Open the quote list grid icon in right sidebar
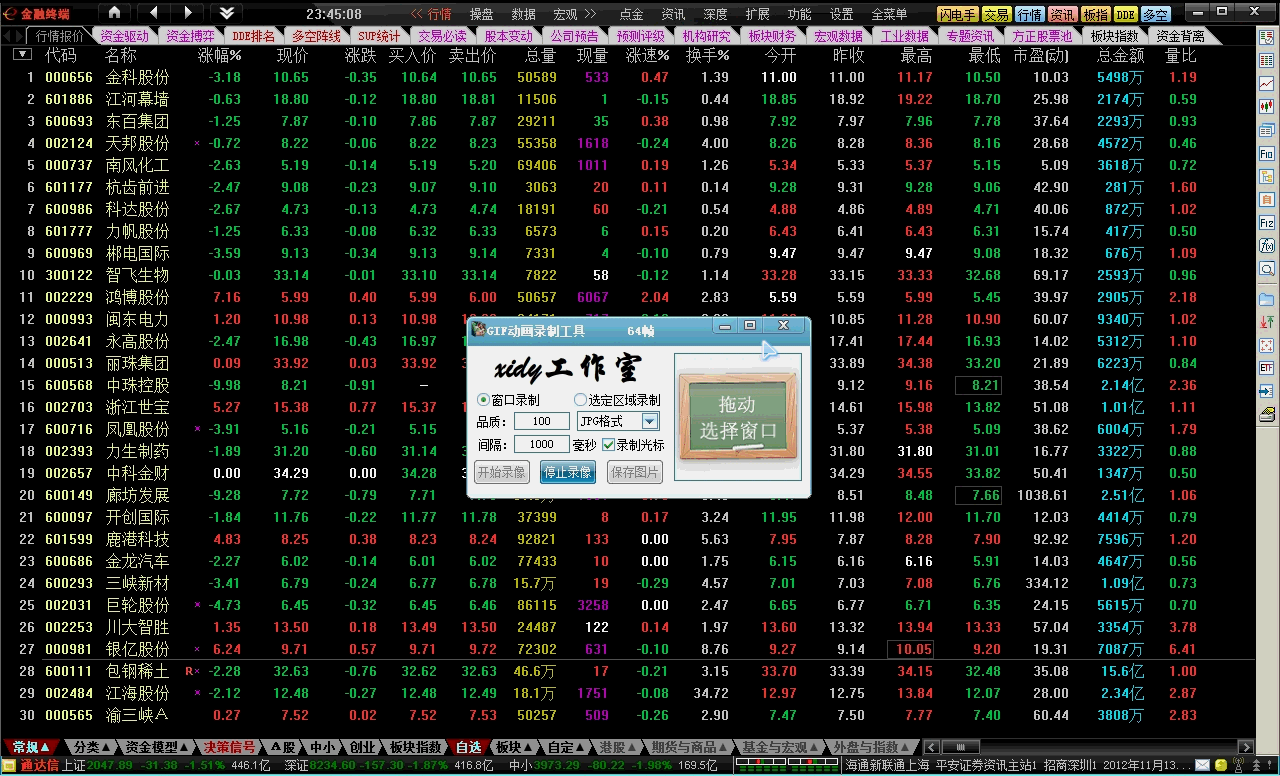Viewport: 1280px width, 776px height. click(x=1267, y=60)
